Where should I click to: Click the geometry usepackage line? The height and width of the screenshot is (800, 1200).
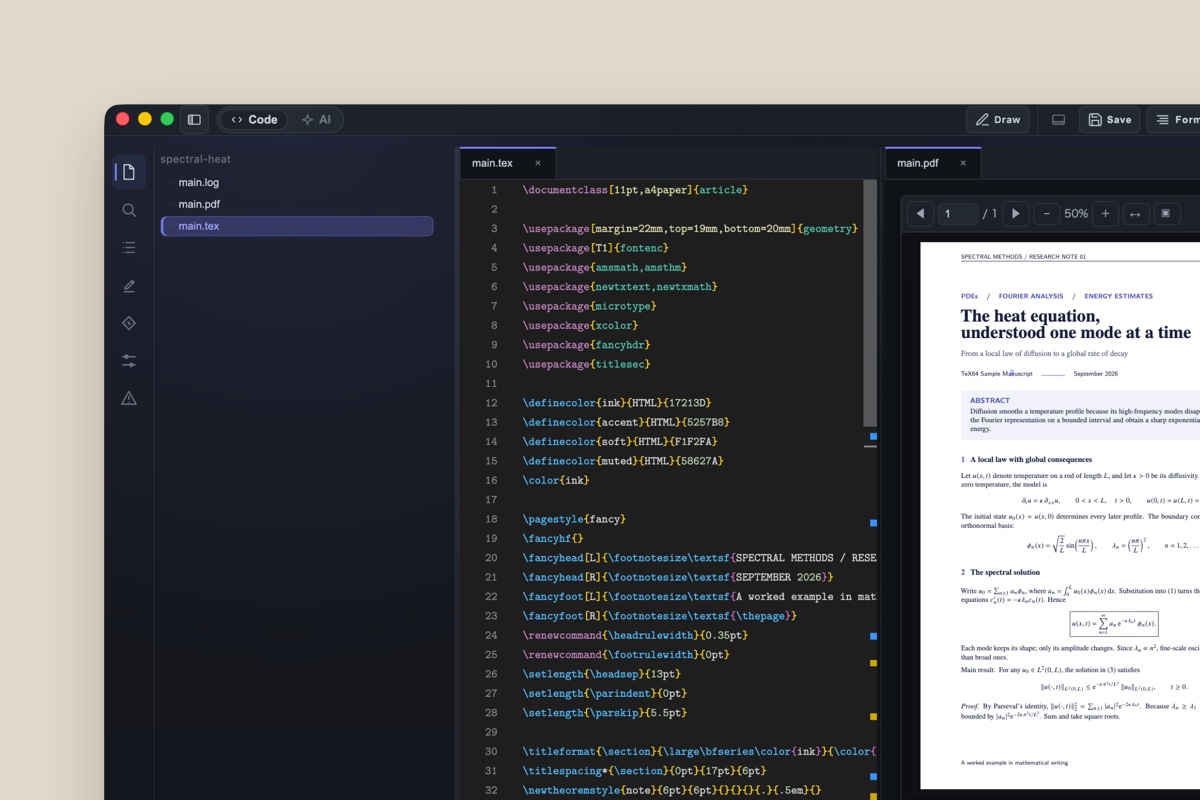coord(690,229)
